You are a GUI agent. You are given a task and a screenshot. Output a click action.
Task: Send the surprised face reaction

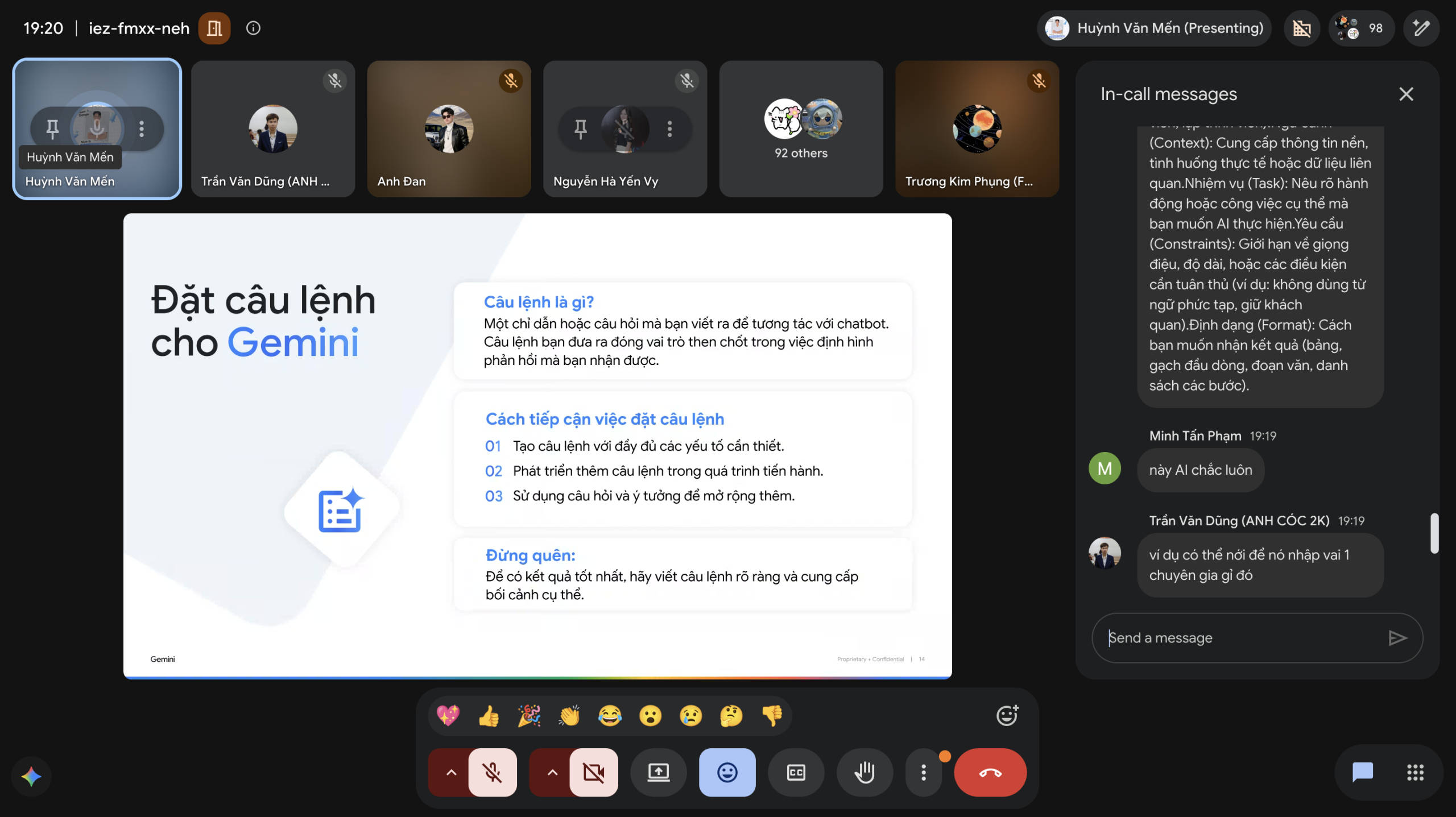click(650, 715)
